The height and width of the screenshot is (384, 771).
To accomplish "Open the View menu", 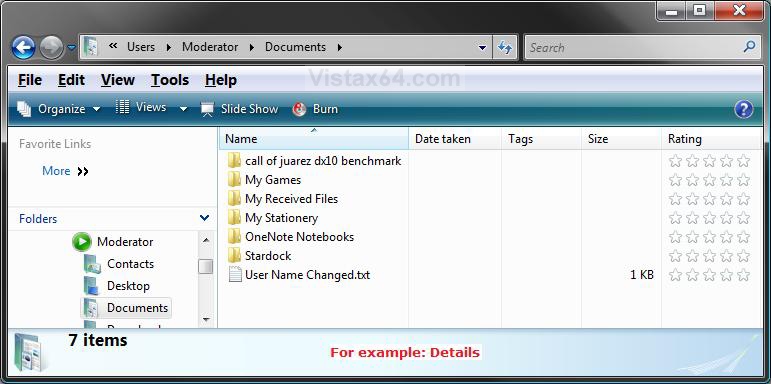I will click(x=118, y=80).
